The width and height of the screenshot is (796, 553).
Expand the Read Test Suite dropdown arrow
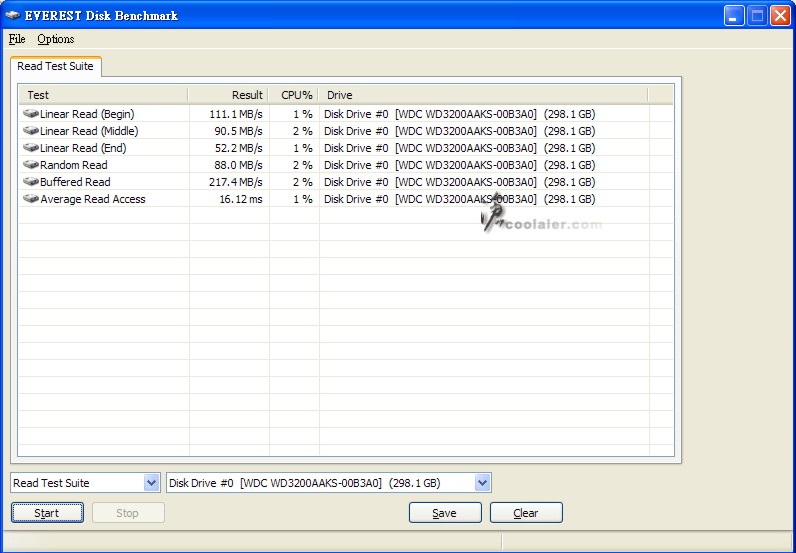pos(151,482)
